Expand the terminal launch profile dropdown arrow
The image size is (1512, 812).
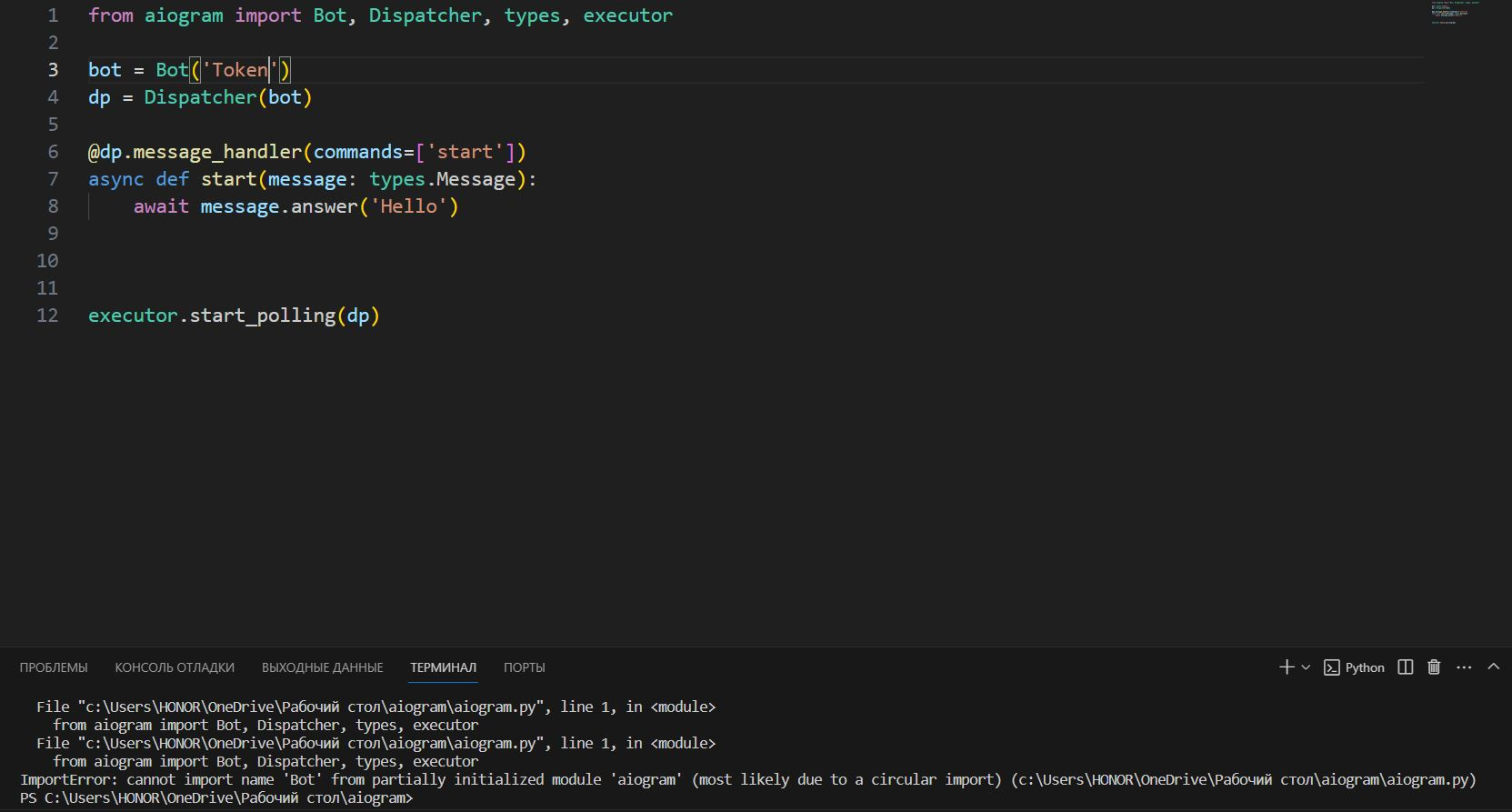coord(1307,667)
